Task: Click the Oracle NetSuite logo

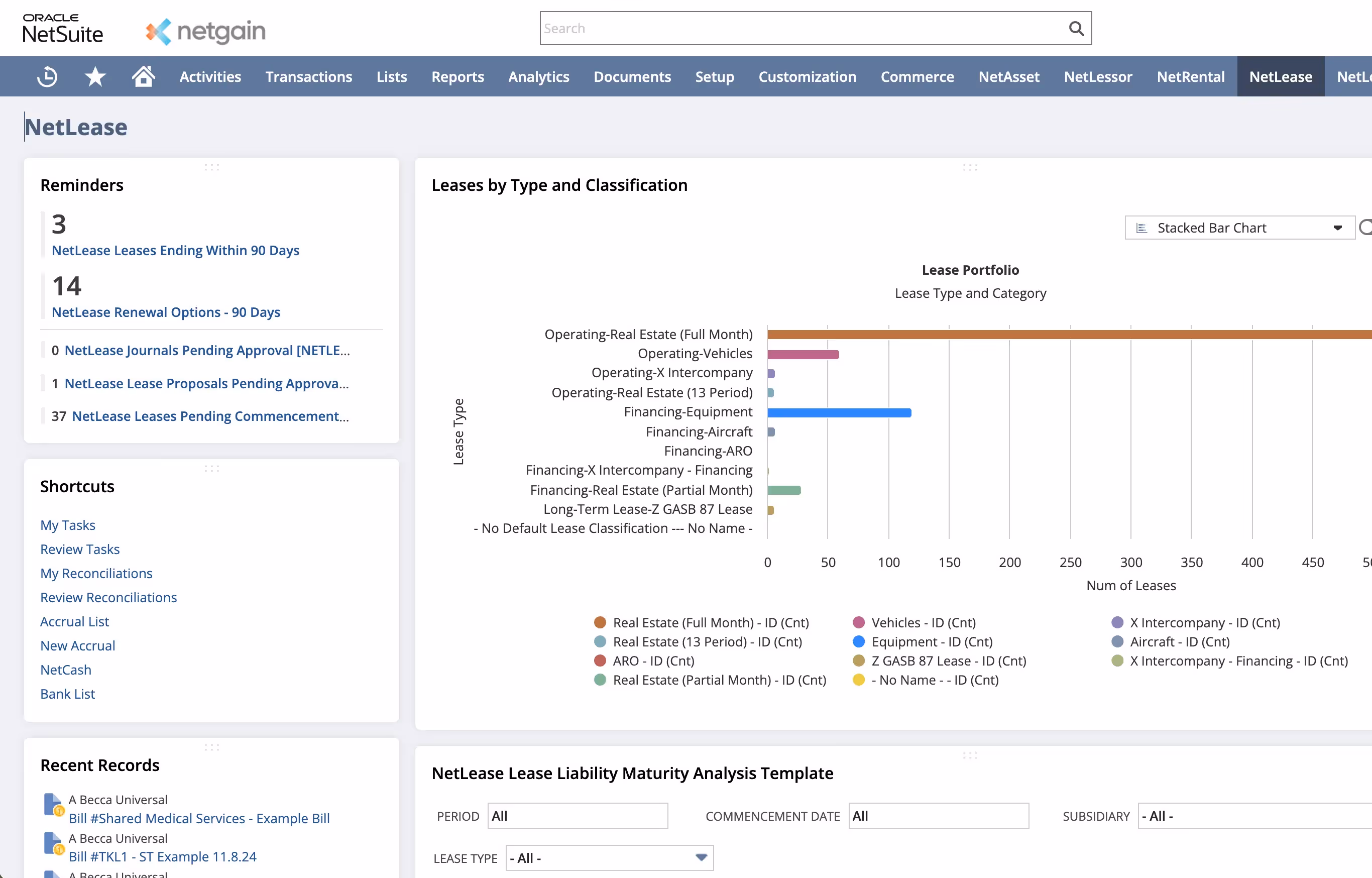Action: click(x=62, y=27)
